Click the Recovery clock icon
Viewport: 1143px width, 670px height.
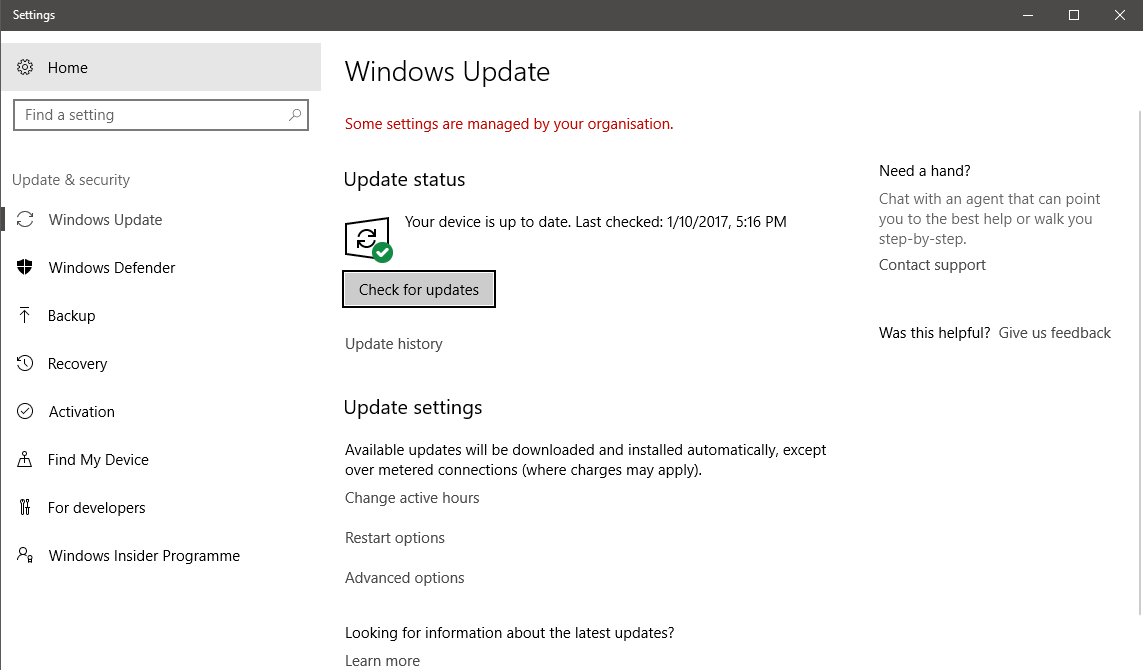25,363
